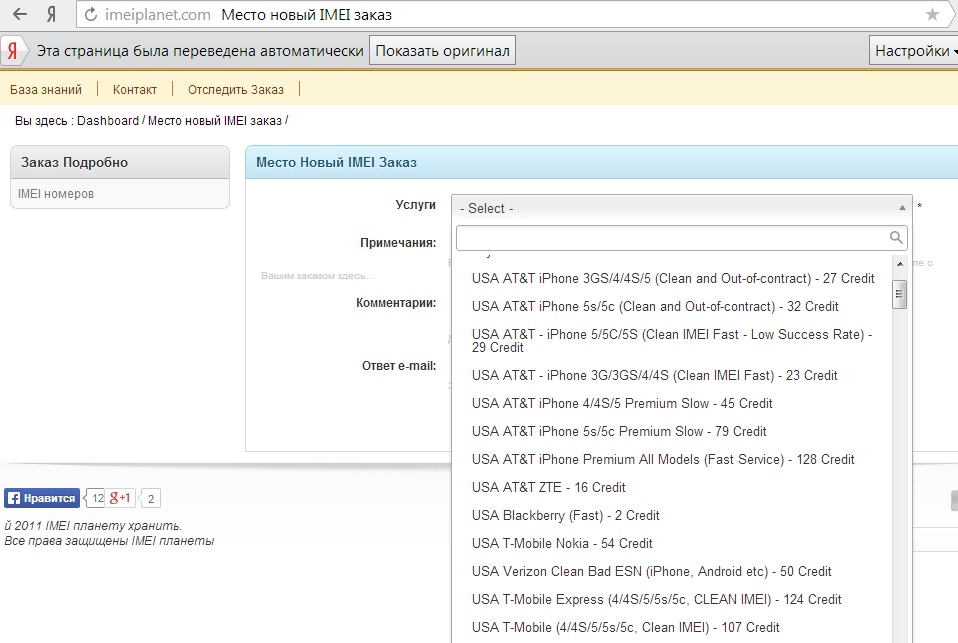Click the magnifier icon in the service search
This screenshot has height=643, width=958.
896,238
